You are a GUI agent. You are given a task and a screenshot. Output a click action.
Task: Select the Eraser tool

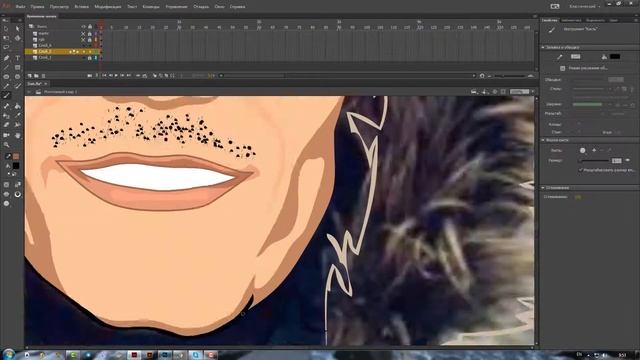(6, 125)
